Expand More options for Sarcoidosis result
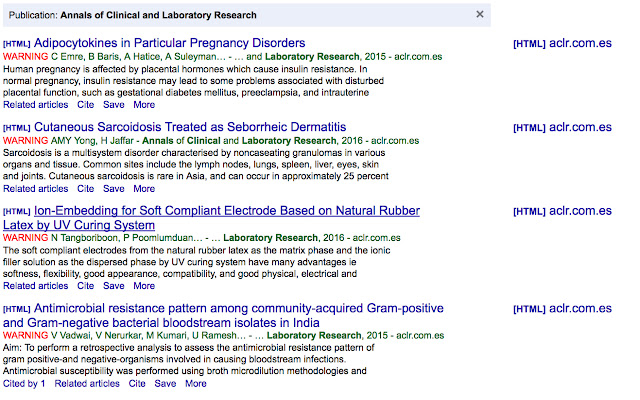The image size is (640, 400). [144, 188]
